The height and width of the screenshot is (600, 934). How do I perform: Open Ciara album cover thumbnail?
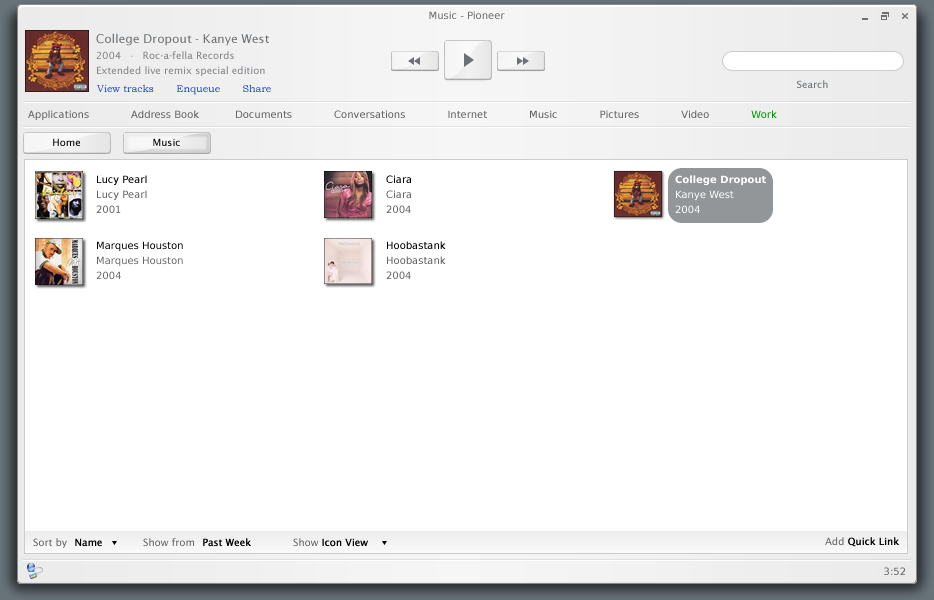(x=348, y=195)
